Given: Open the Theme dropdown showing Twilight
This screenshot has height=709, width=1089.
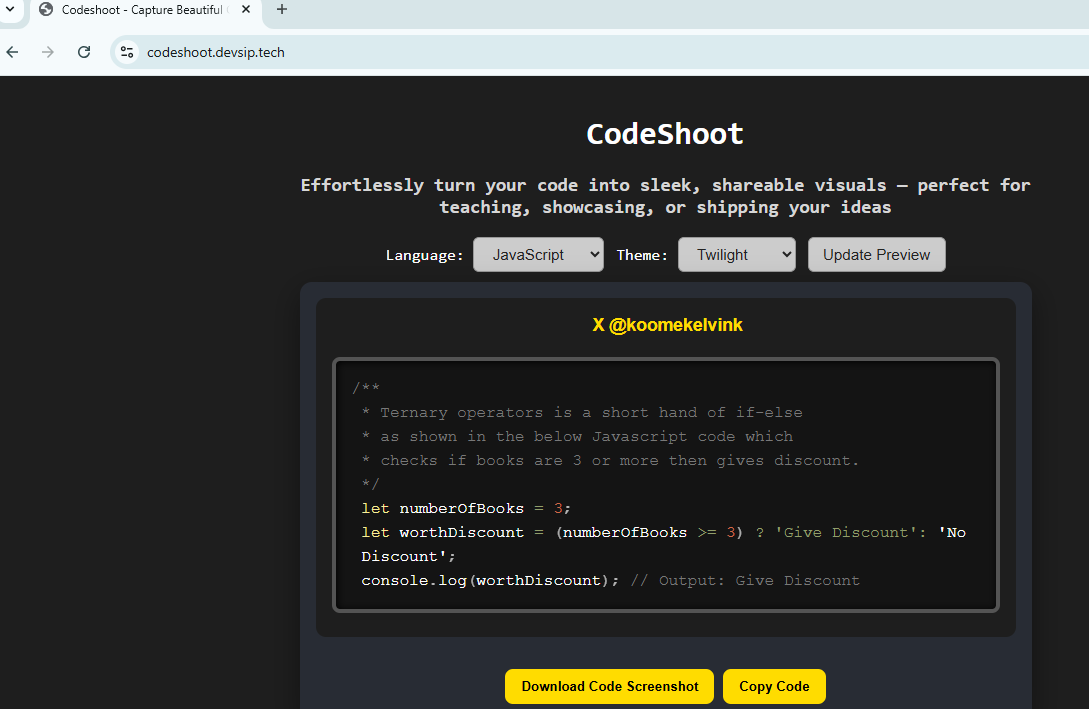Looking at the screenshot, I should click(x=736, y=254).
